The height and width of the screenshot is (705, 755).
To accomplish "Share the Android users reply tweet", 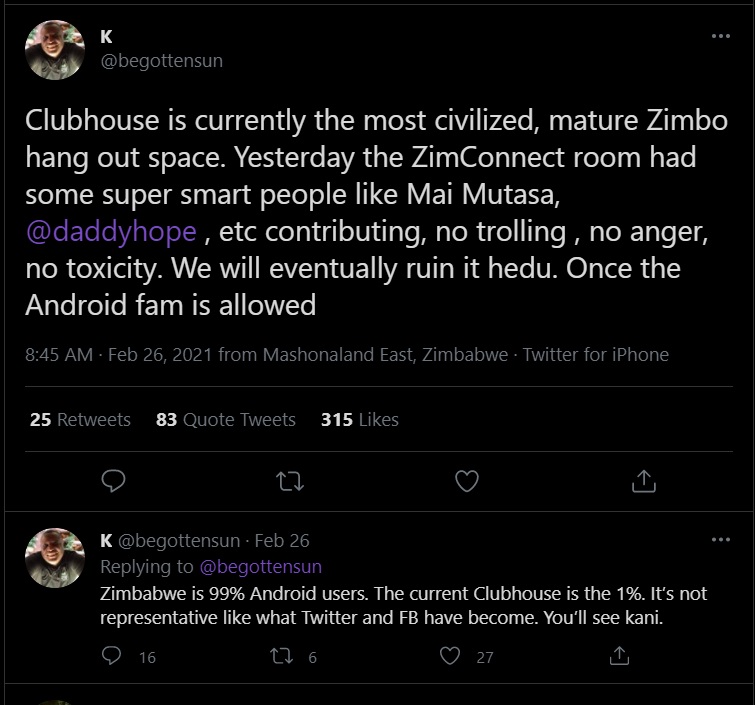I will coord(619,656).
